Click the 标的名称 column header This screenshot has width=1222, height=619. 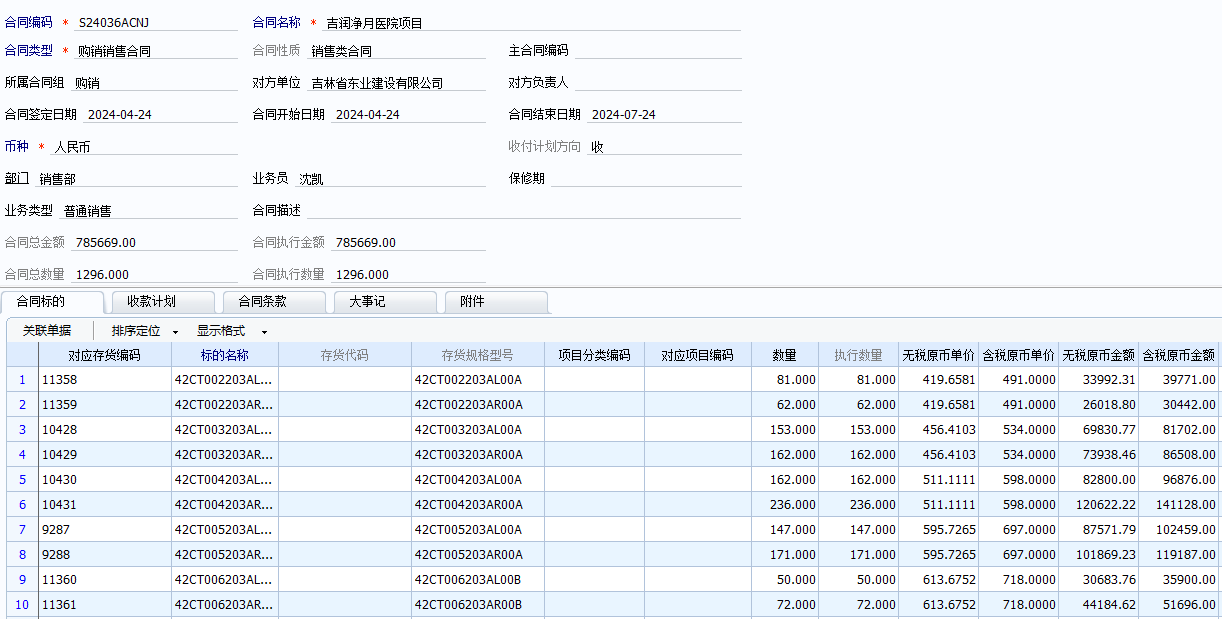click(225, 355)
